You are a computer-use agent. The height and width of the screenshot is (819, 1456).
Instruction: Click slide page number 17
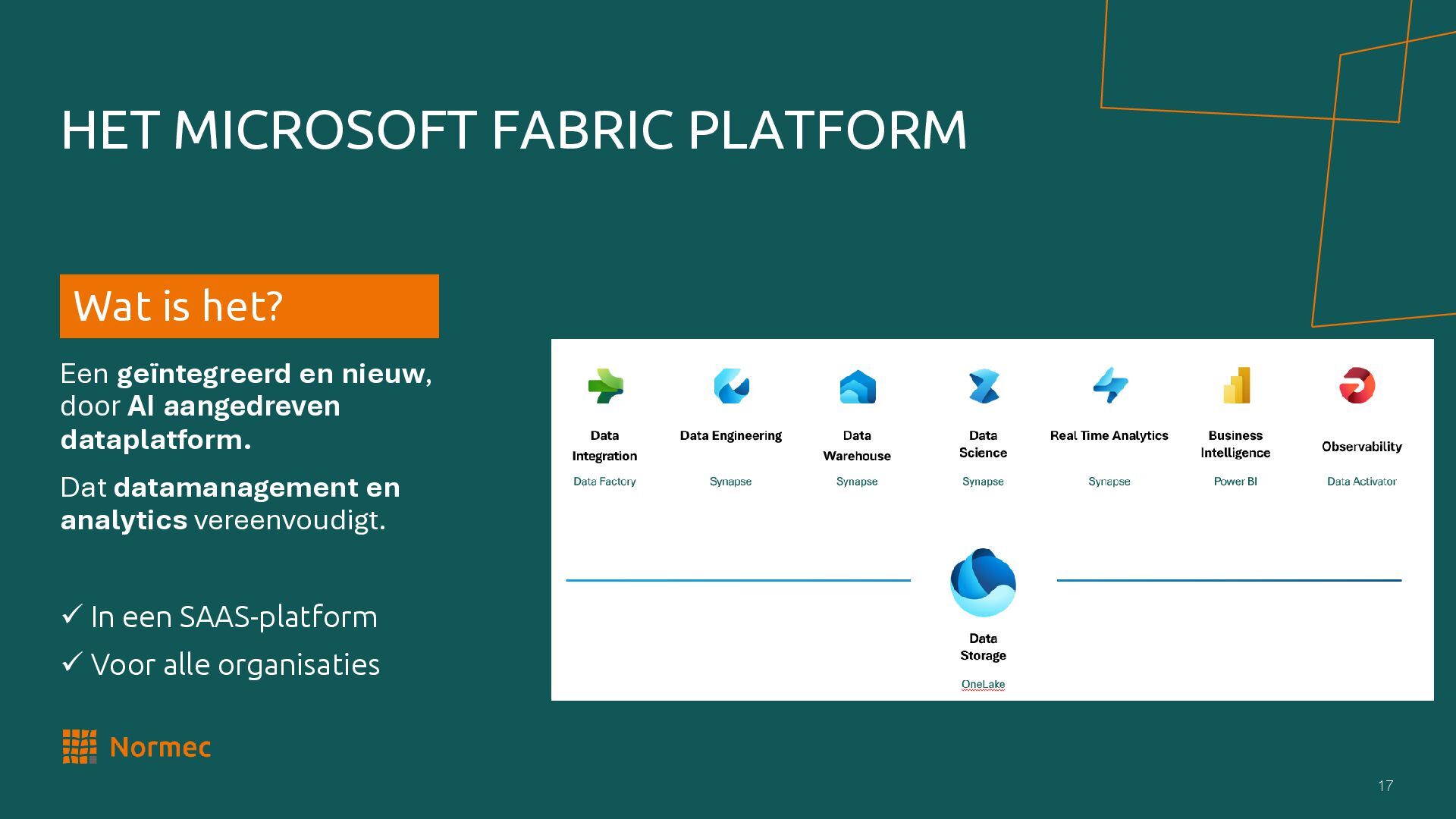point(1385,786)
